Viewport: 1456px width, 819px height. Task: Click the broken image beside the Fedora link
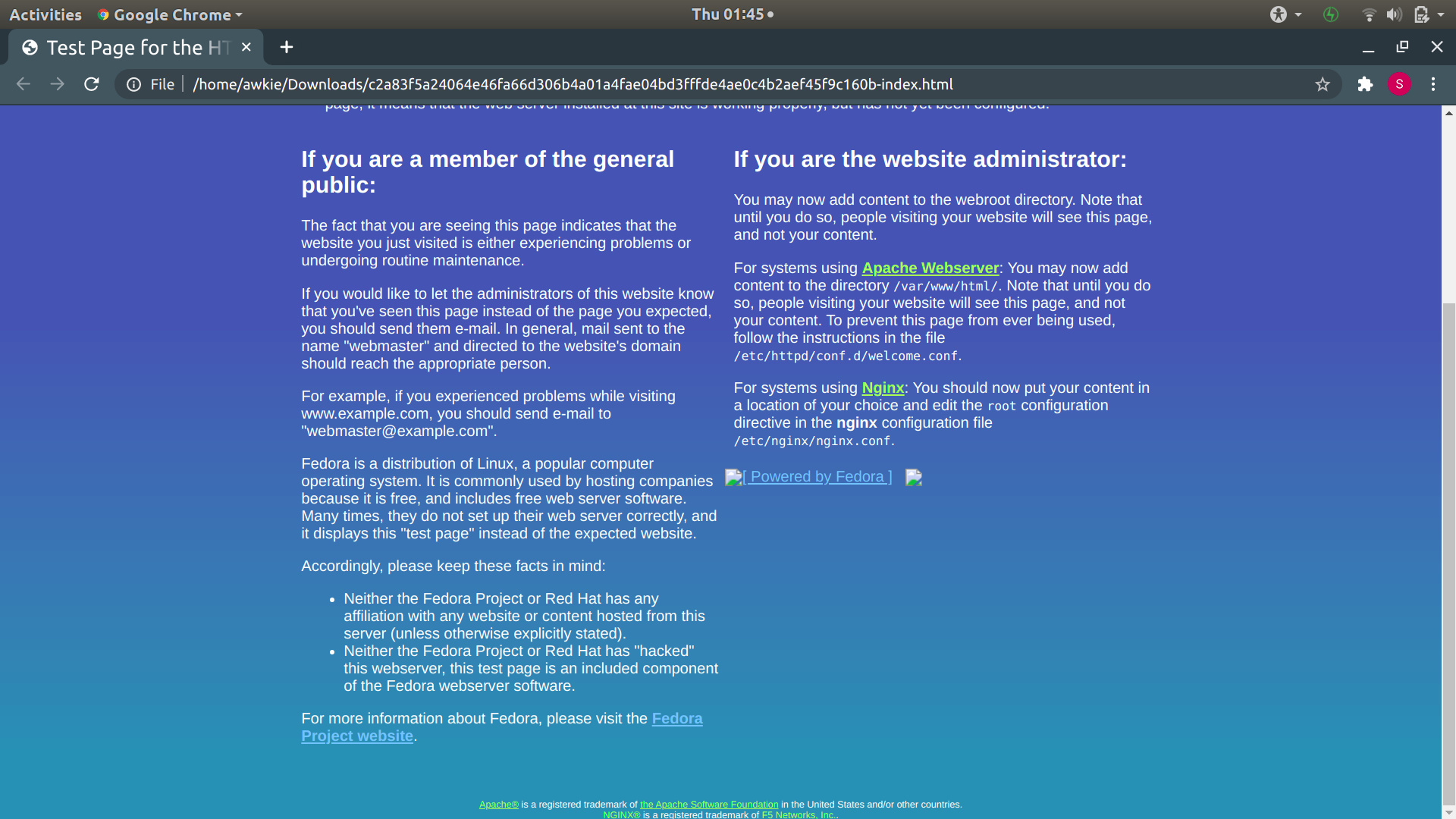click(x=914, y=477)
